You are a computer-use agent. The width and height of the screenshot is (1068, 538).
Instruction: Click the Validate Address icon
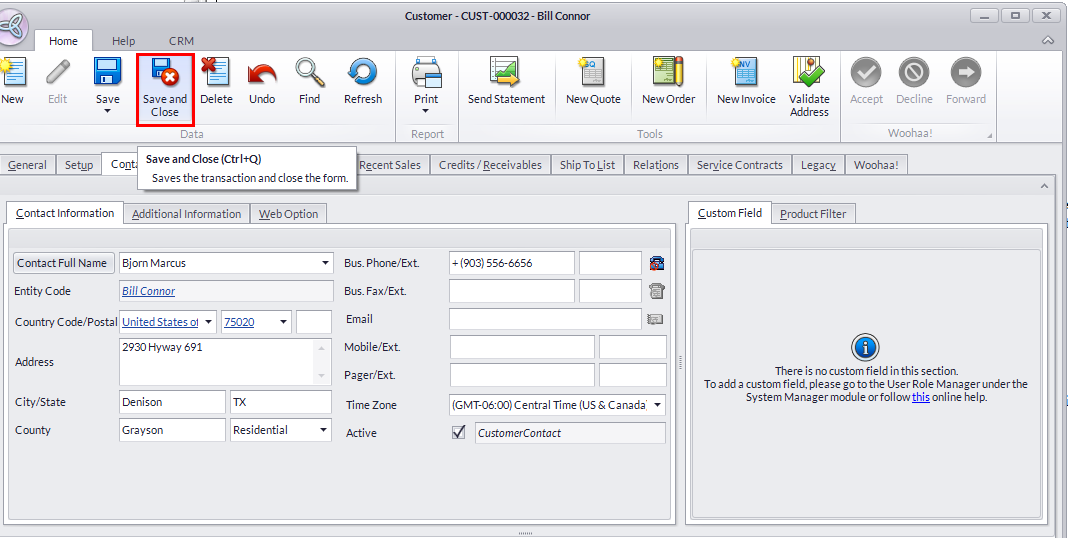tap(809, 74)
